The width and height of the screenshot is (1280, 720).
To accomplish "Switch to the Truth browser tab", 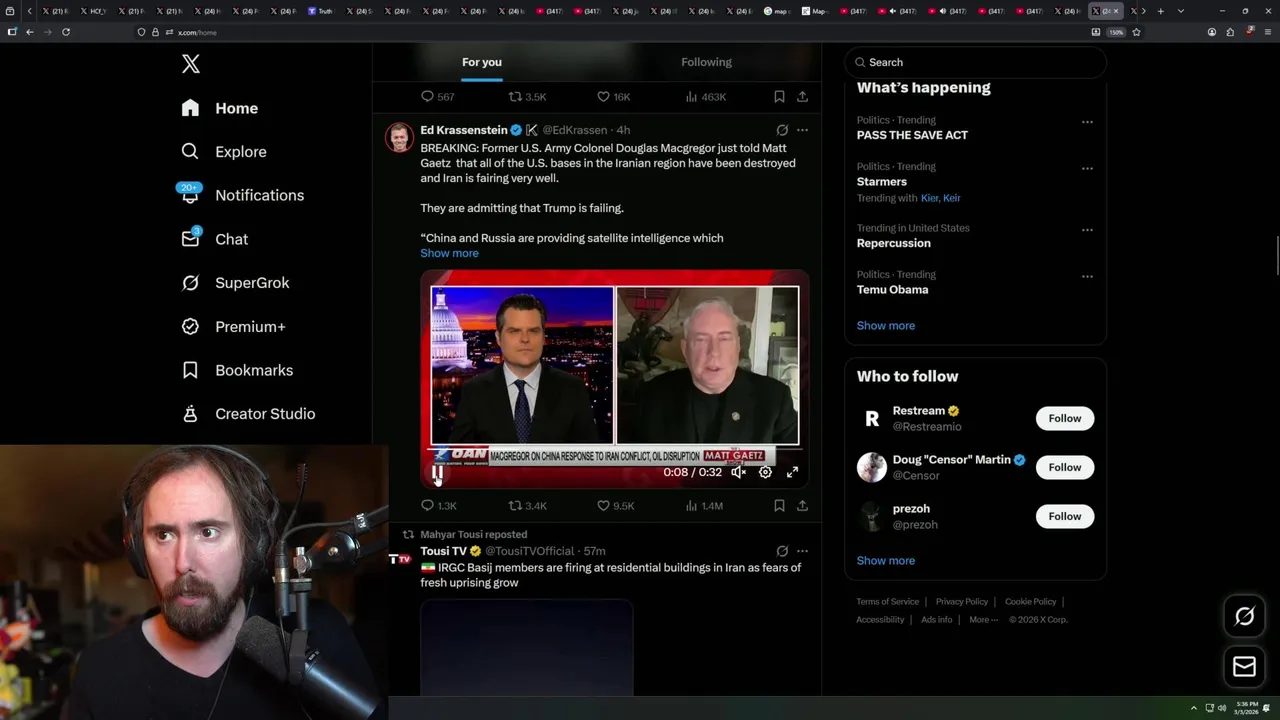I will click(321, 11).
